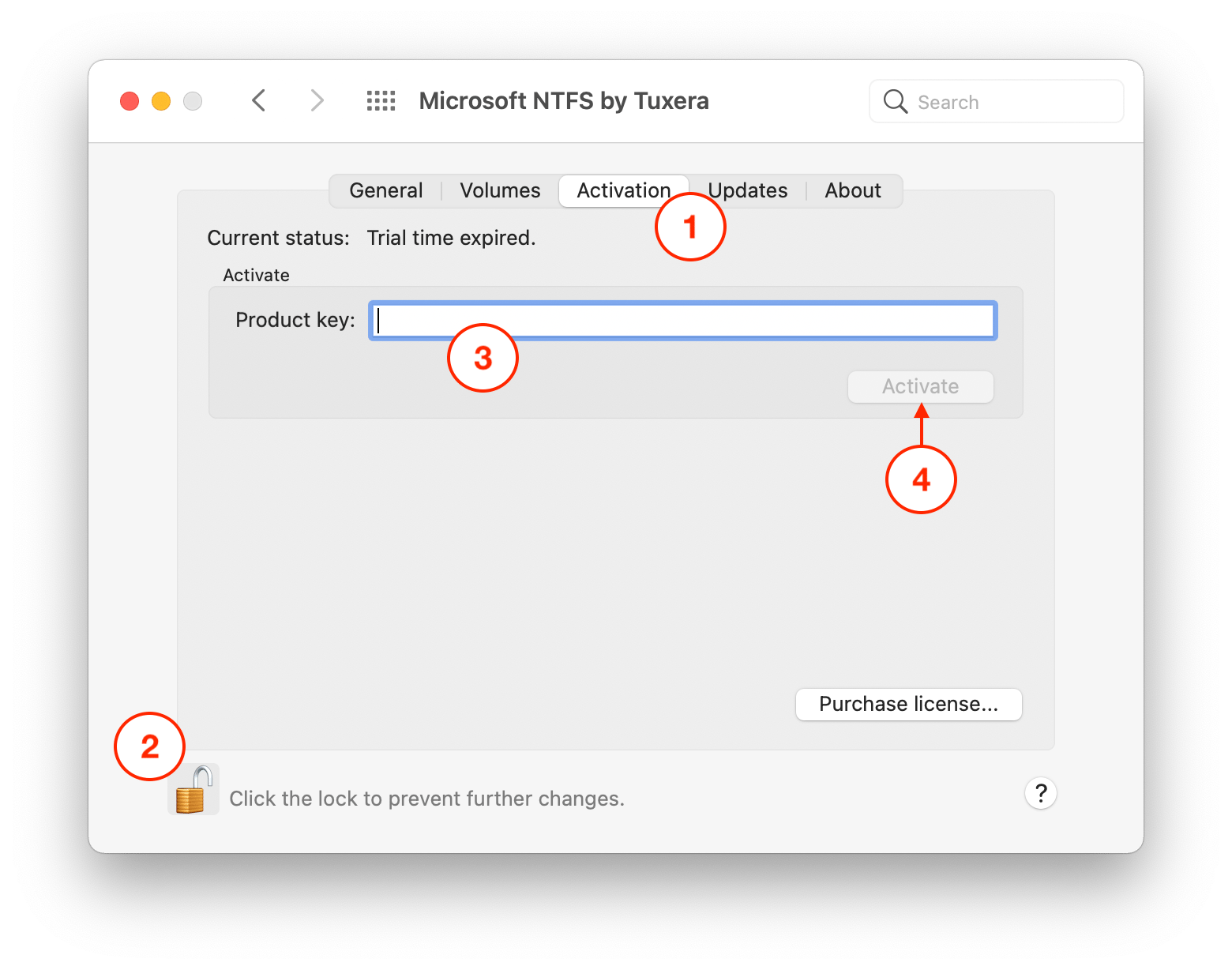The width and height of the screenshot is (1232, 970).
Task: Click the 'Activate' group heading above the key box
Action: click(256, 275)
